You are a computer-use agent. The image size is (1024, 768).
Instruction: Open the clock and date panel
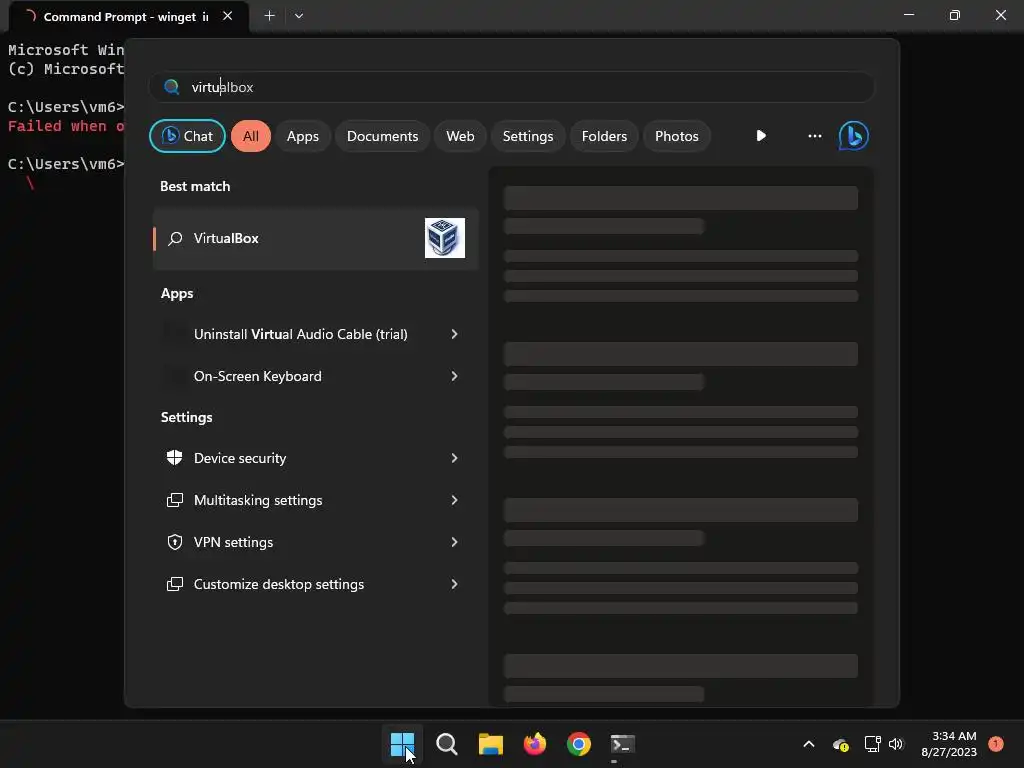(x=949, y=744)
